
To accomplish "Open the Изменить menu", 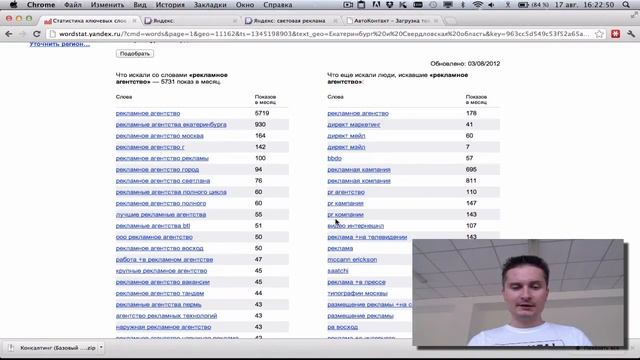I will (x=107, y=5).
